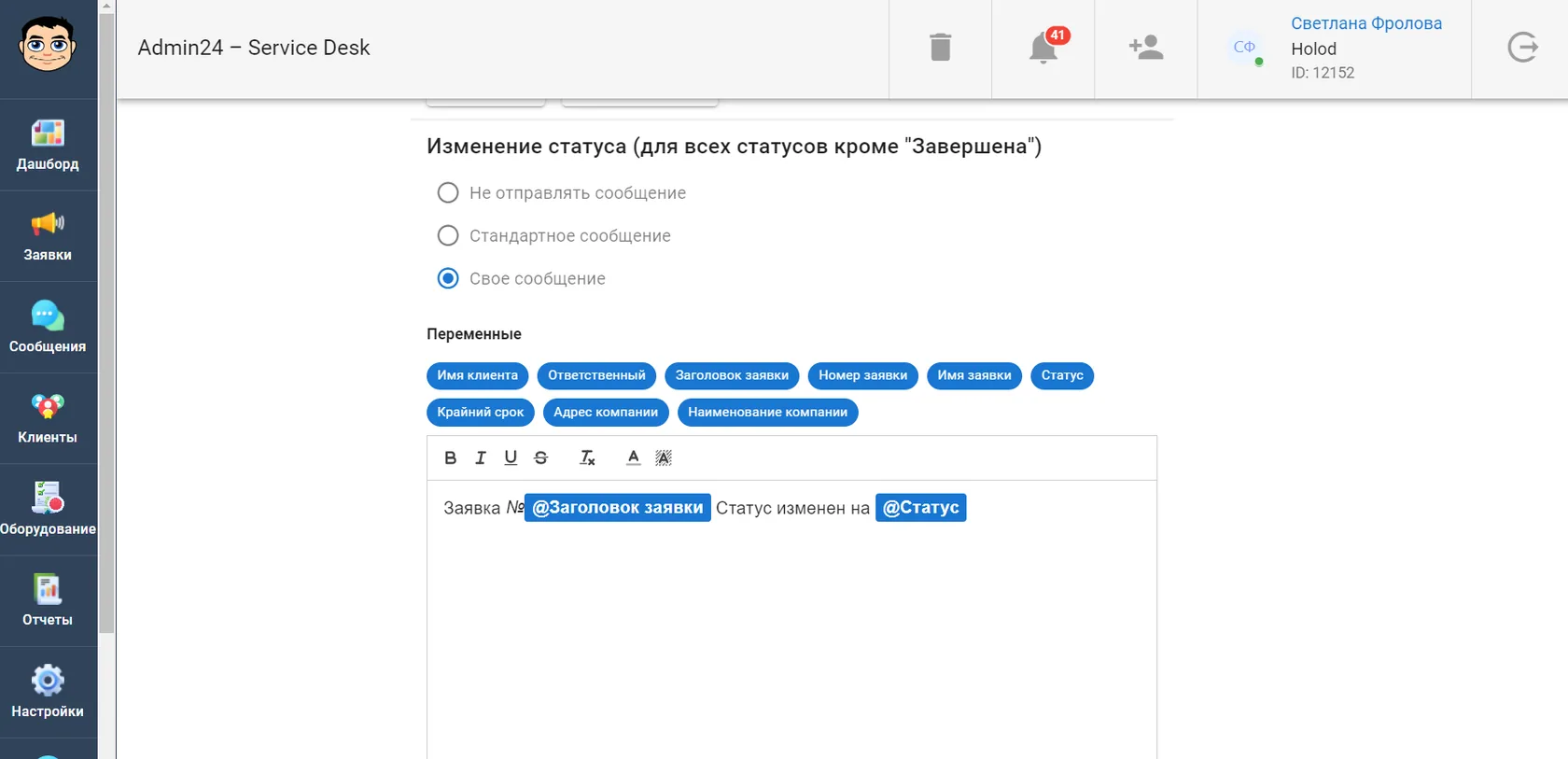Toggle strikethrough formatting in editor
1568x759 pixels.
[540, 457]
